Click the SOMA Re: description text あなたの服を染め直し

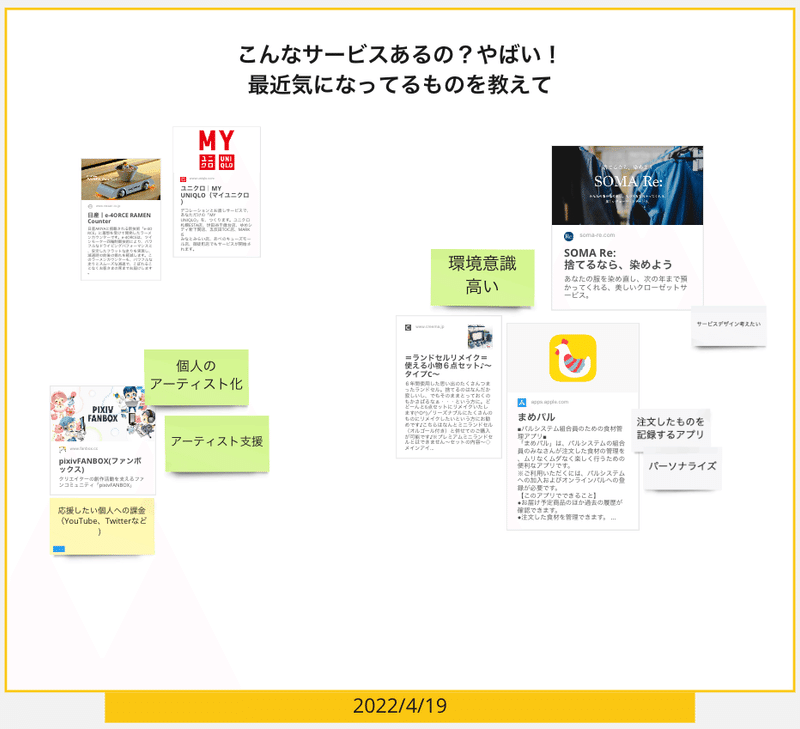[626, 287]
